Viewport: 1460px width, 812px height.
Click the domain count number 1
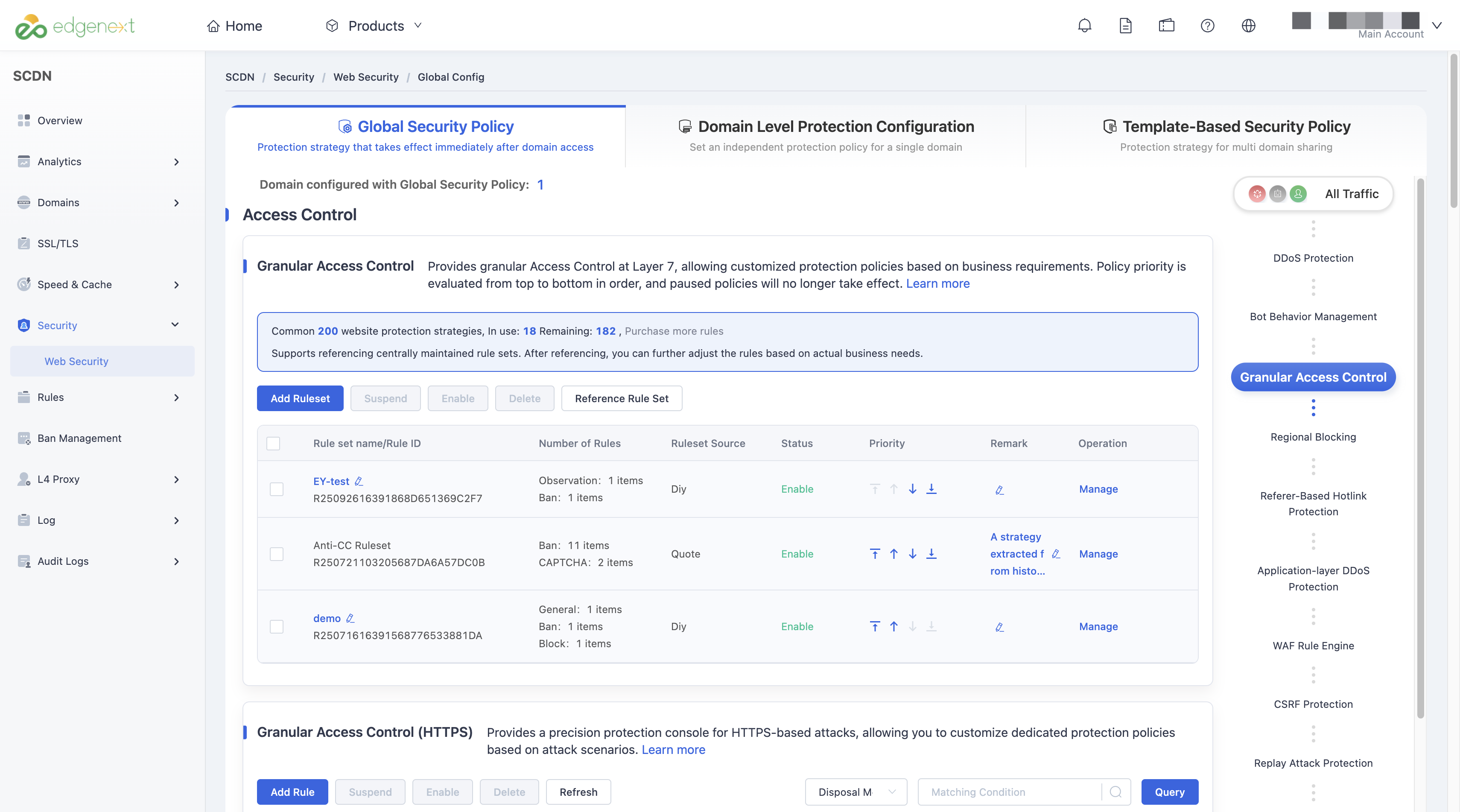(540, 185)
